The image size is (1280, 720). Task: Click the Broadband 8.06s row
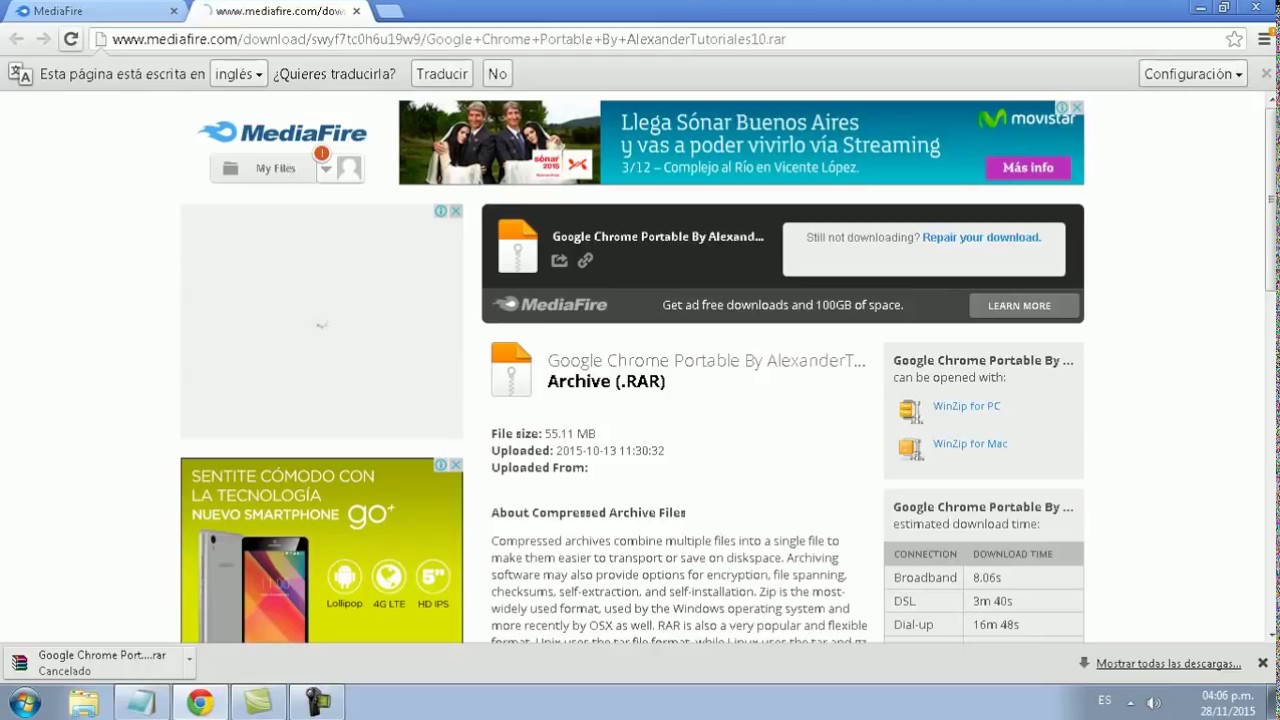click(x=984, y=577)
